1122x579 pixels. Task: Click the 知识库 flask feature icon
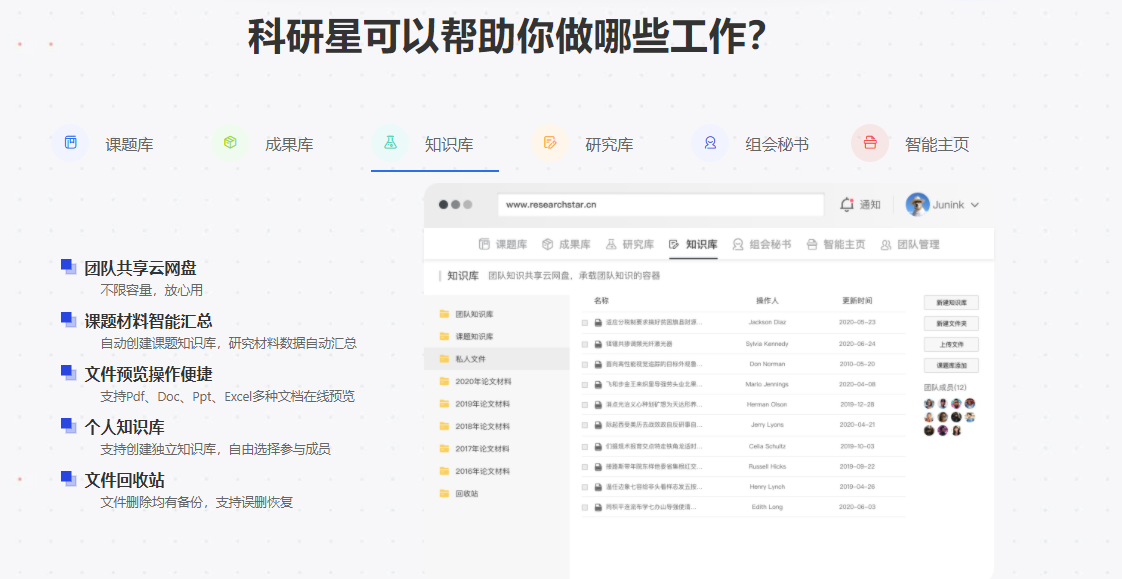pyautogui.click(x=390, y=143)
